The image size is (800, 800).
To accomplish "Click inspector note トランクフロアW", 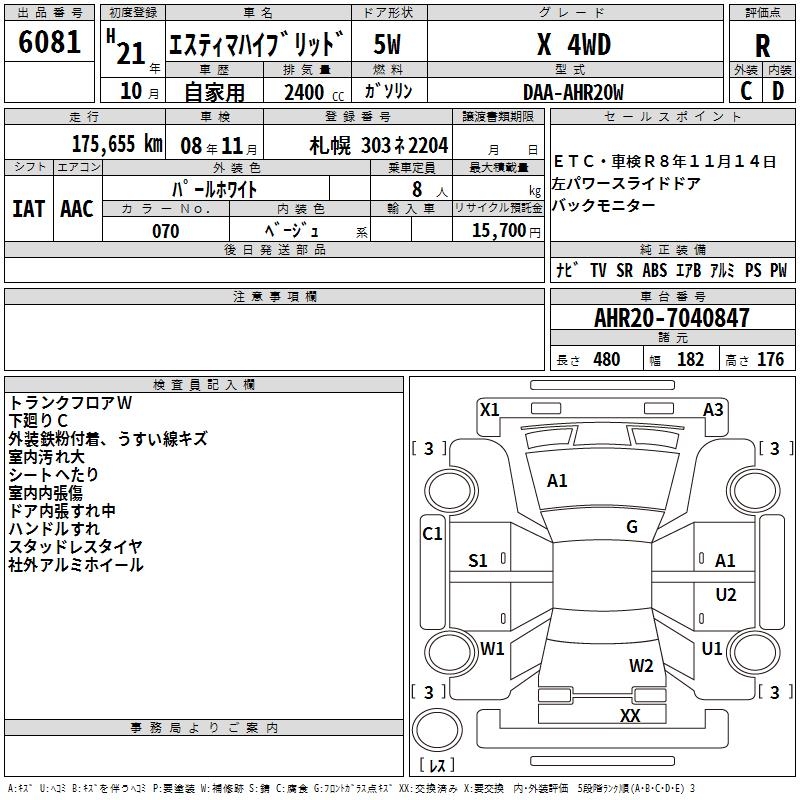I will coord(70,403).
